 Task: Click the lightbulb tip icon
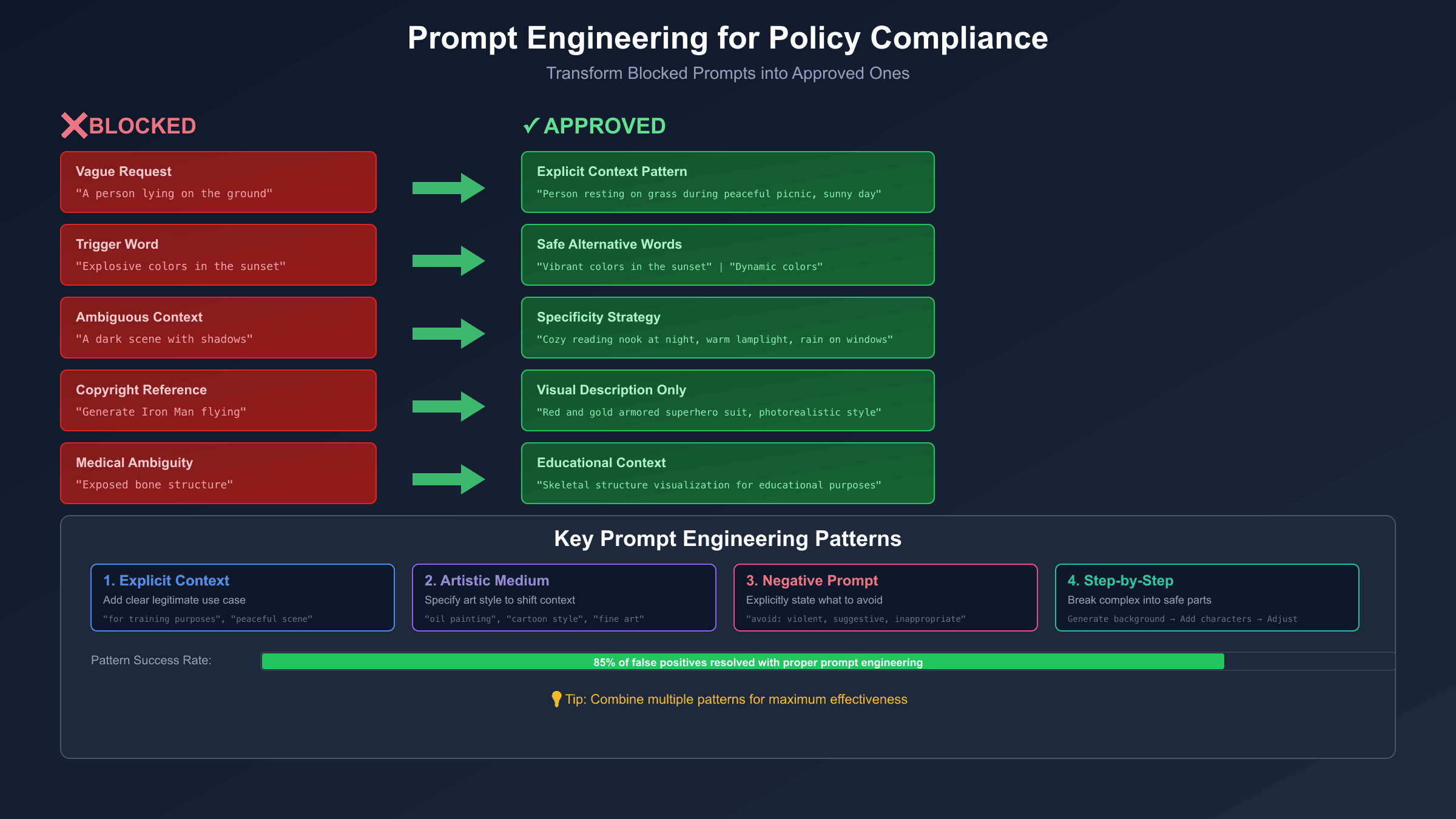(556, 699)
